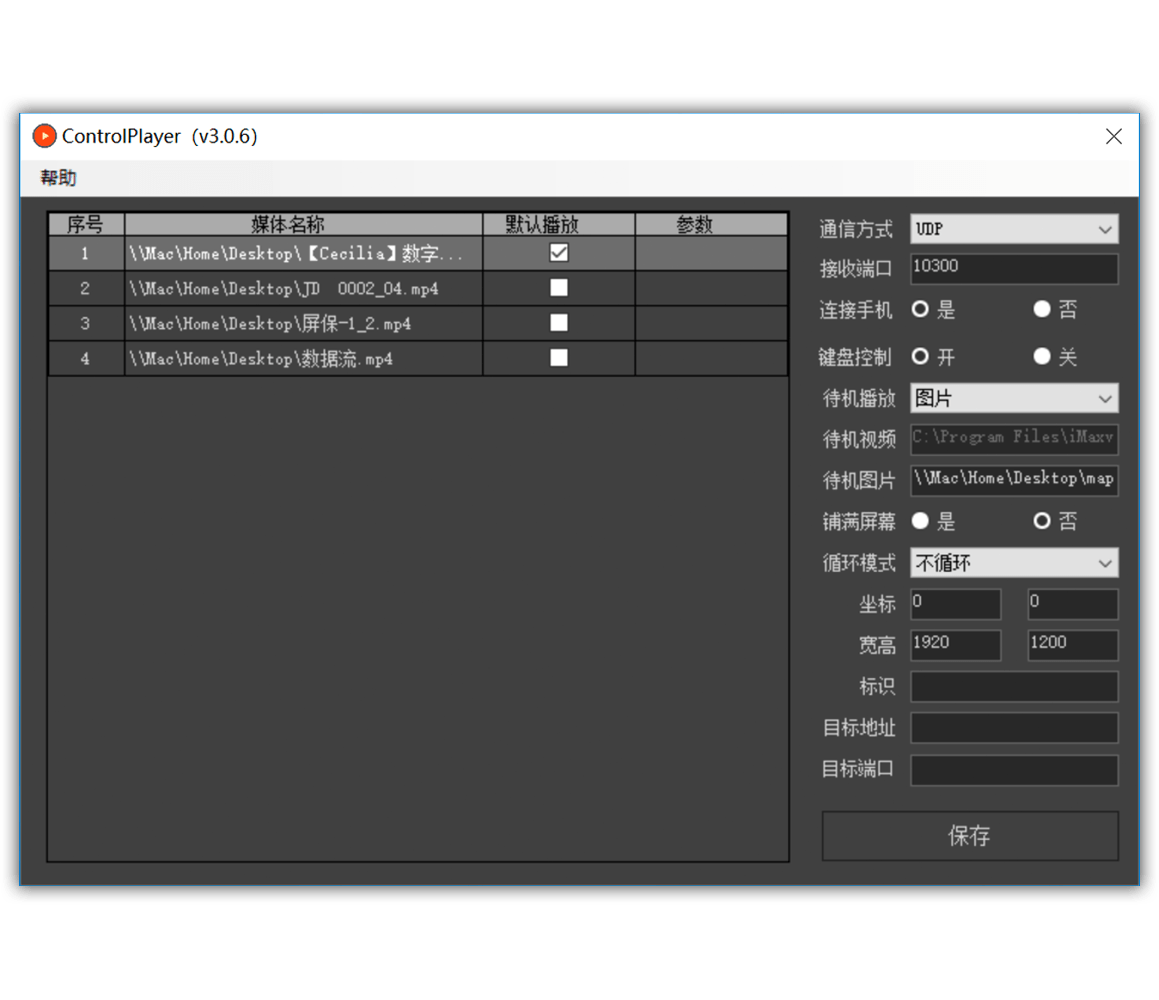Image resolution: width=1159 pixels, height=1000 pixels.
Task: Check default playback for 数据流.mp4
Action: click(558, 358)
